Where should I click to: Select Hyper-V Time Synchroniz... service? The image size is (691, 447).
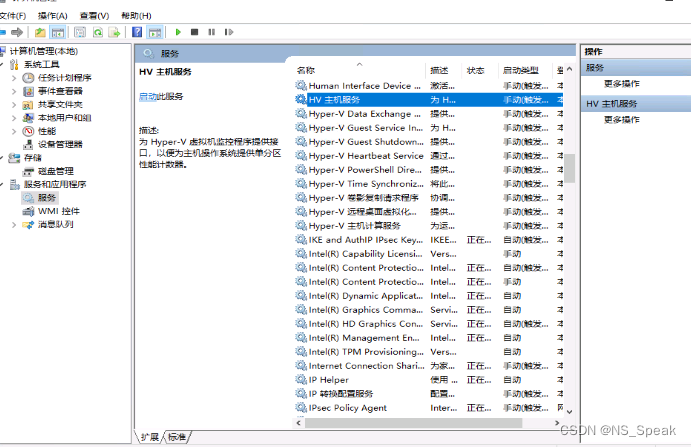click(x=429, y=184)
